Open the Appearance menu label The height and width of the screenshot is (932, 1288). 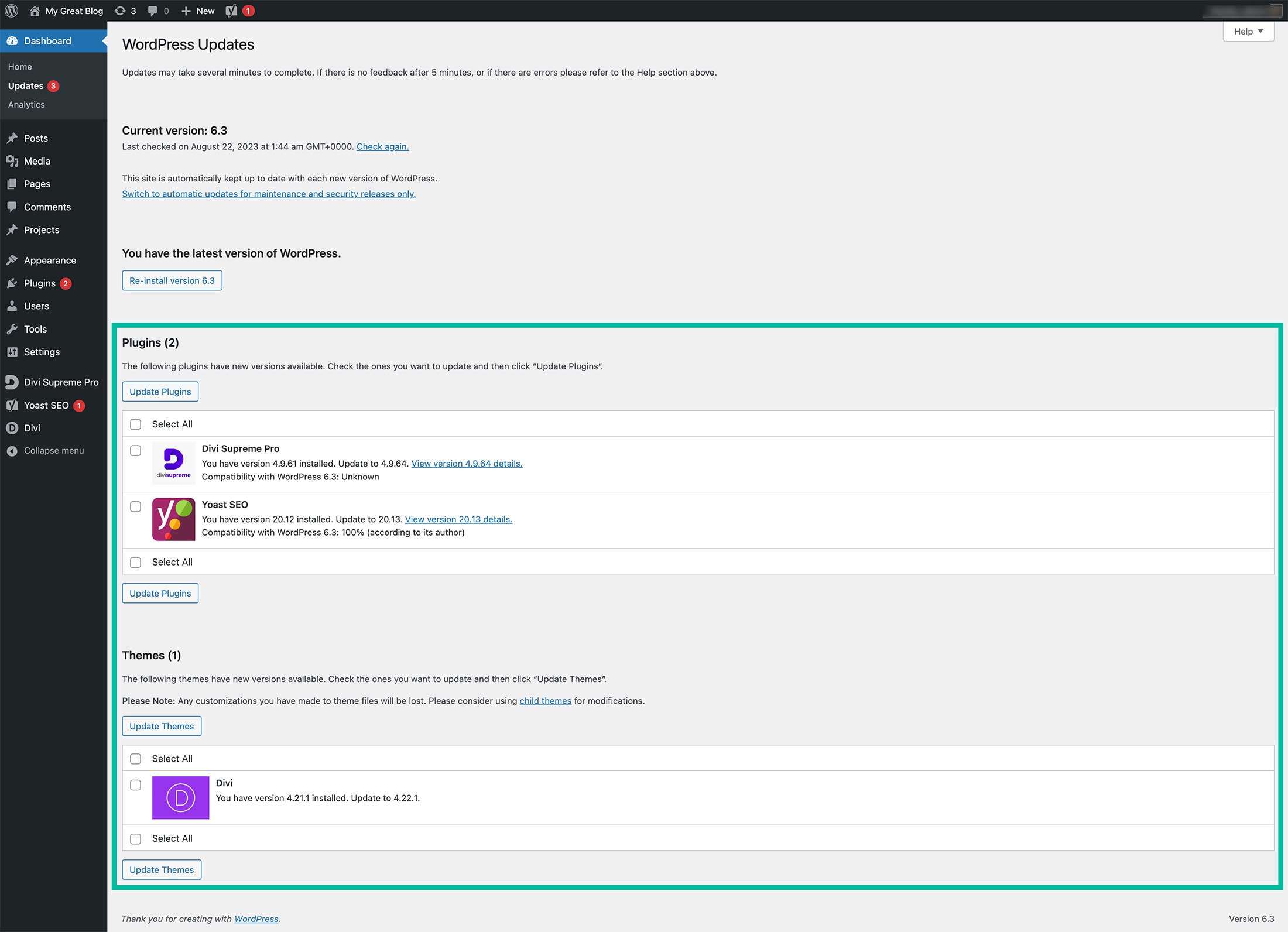coord(50,260)
